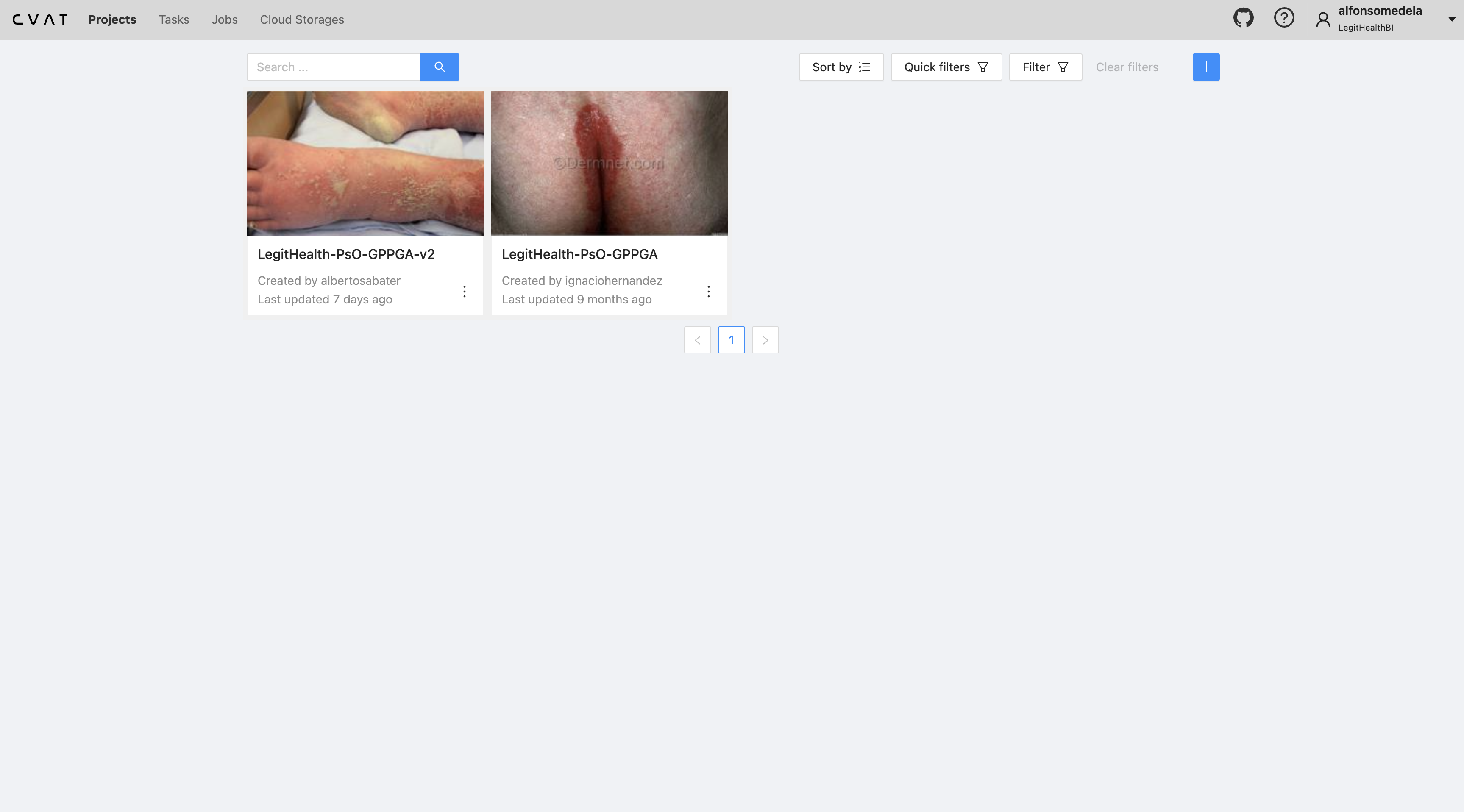Expand the alfonsomedela user dropdown arrow
Viewport: 1464px width, 812px height.
(x=1452, y=19)
